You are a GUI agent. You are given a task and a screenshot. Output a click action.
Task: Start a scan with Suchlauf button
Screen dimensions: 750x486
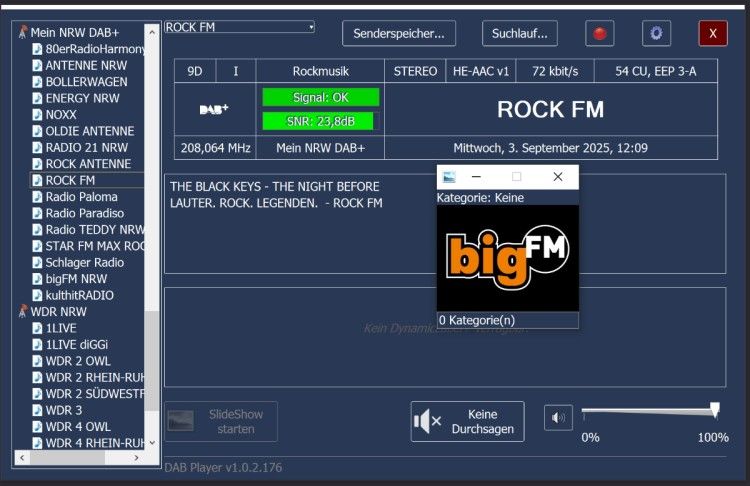519,33
